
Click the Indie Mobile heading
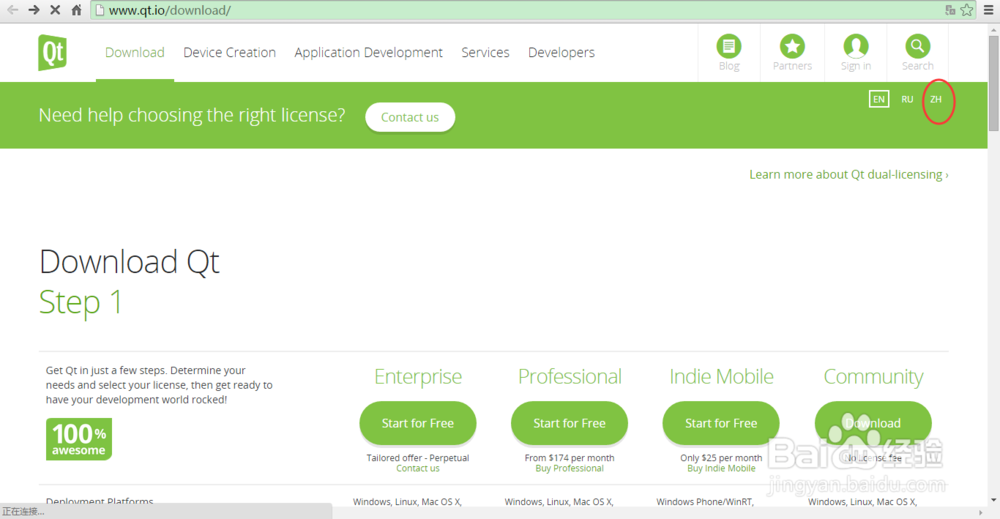point(721,376)
